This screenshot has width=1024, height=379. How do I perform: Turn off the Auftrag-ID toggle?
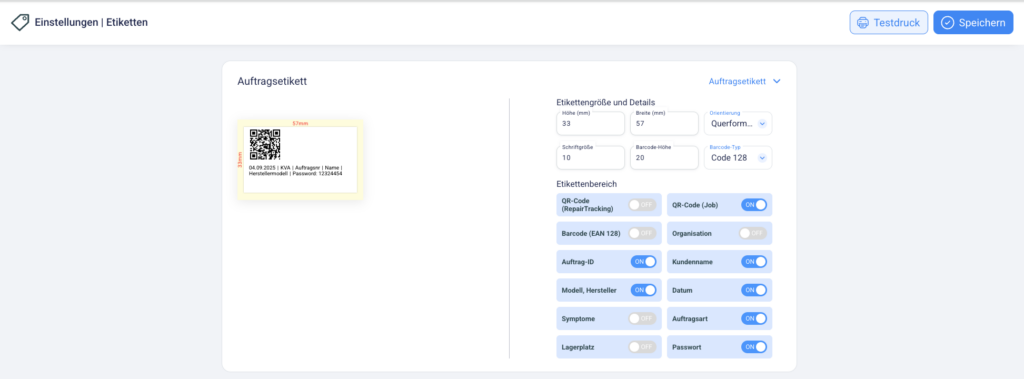click(x=643, y=261)
